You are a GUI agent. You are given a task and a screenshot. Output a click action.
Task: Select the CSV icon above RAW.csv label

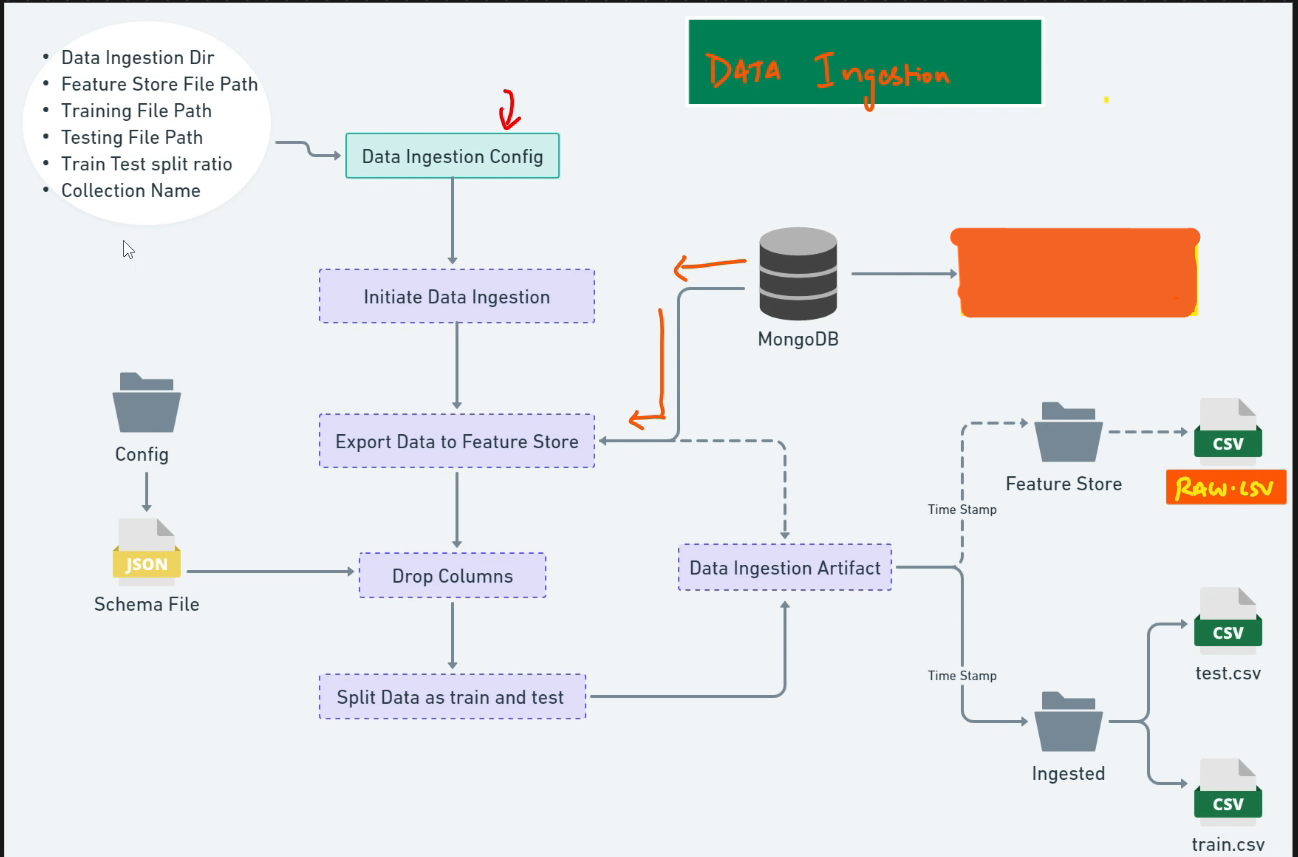(1228, 432)
